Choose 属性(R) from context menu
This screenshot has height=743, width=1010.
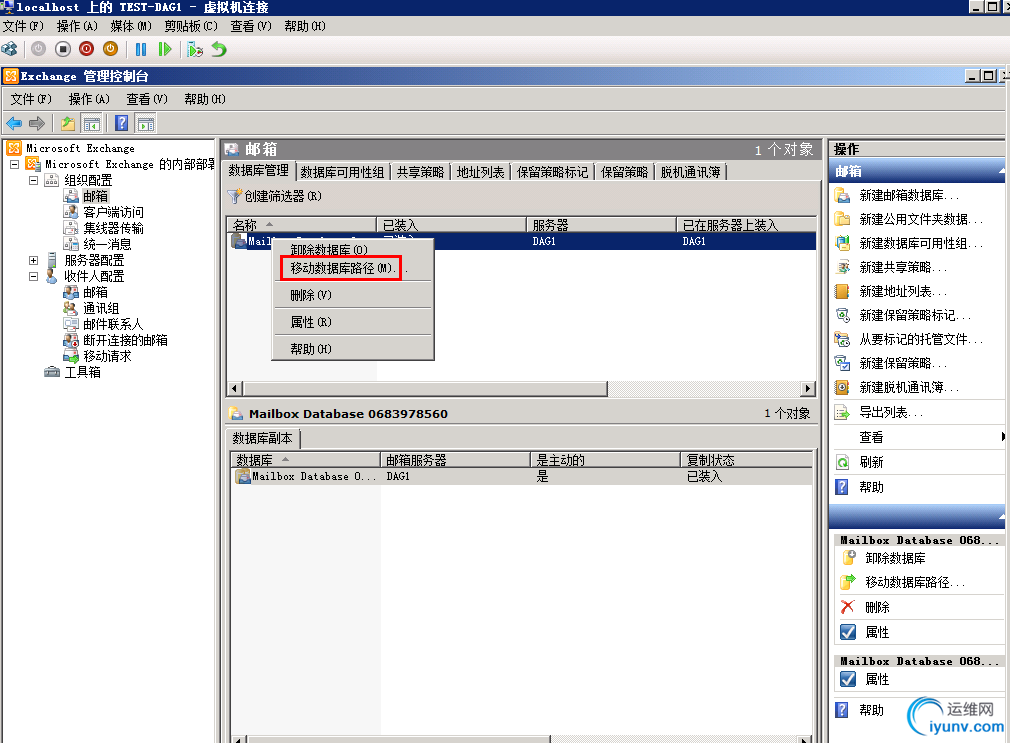310,322
